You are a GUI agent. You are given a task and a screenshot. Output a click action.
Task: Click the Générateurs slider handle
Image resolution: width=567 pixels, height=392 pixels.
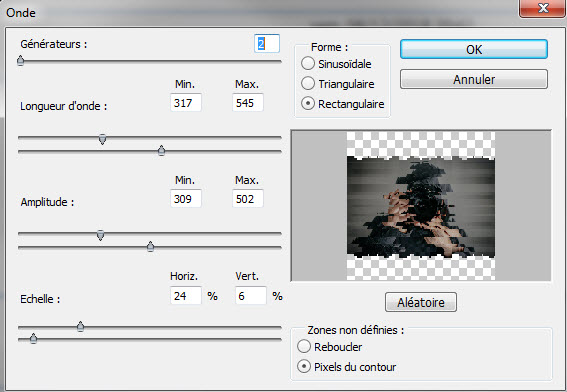coord(21,60)
